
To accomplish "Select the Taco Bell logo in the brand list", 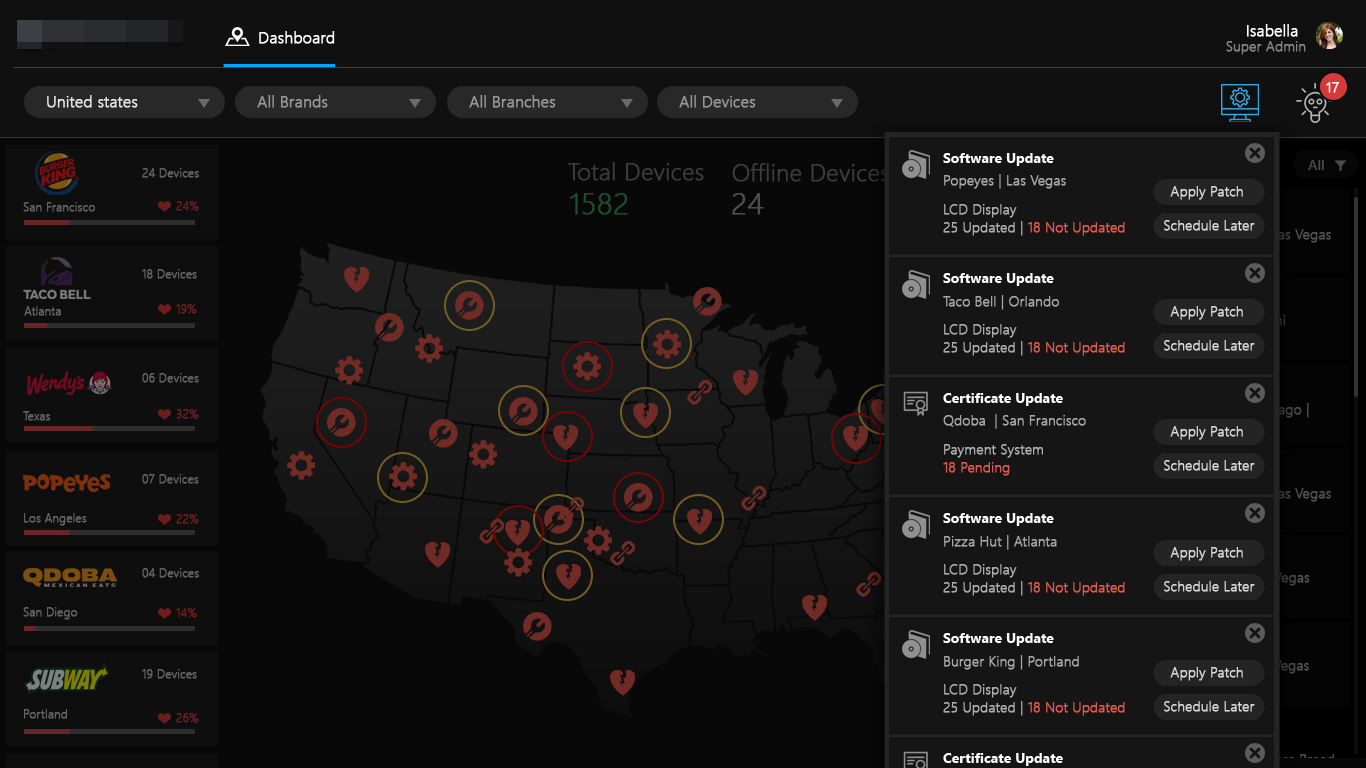I will coord(57,279).
